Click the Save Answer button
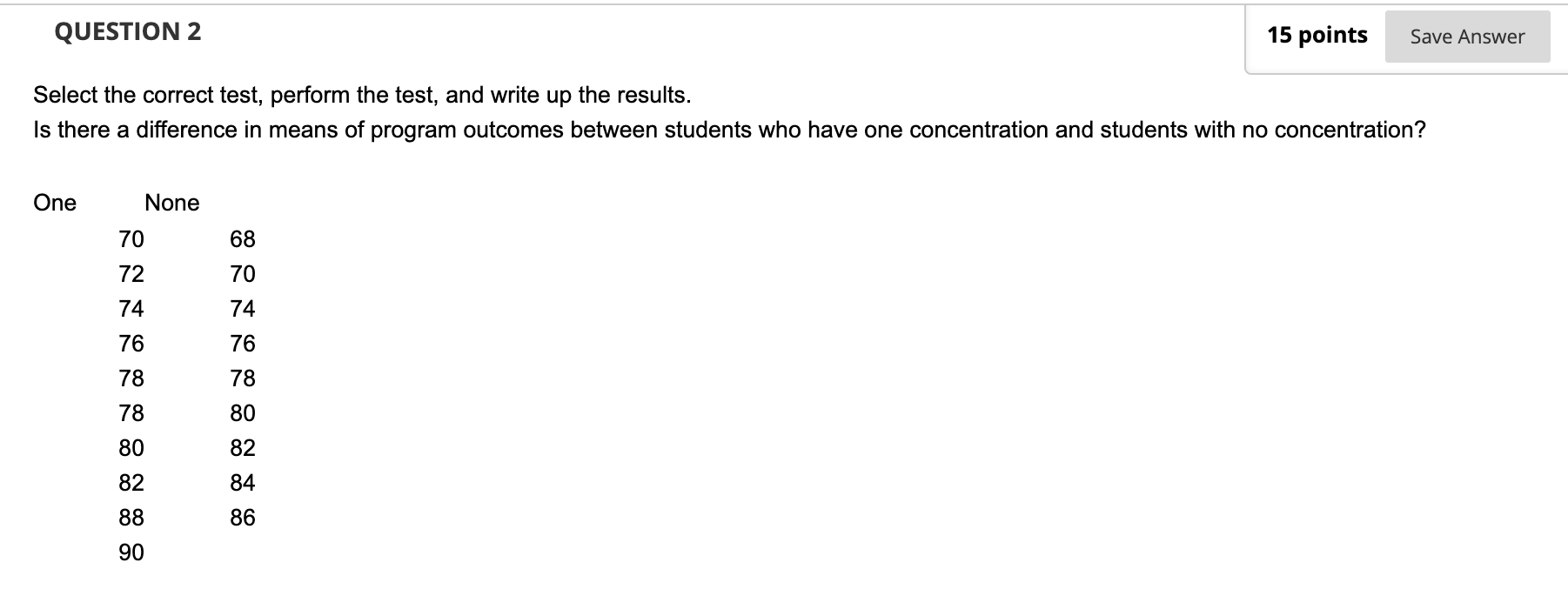Image resolution: width=1568 pixels, height=616 pixels. 1467,37
